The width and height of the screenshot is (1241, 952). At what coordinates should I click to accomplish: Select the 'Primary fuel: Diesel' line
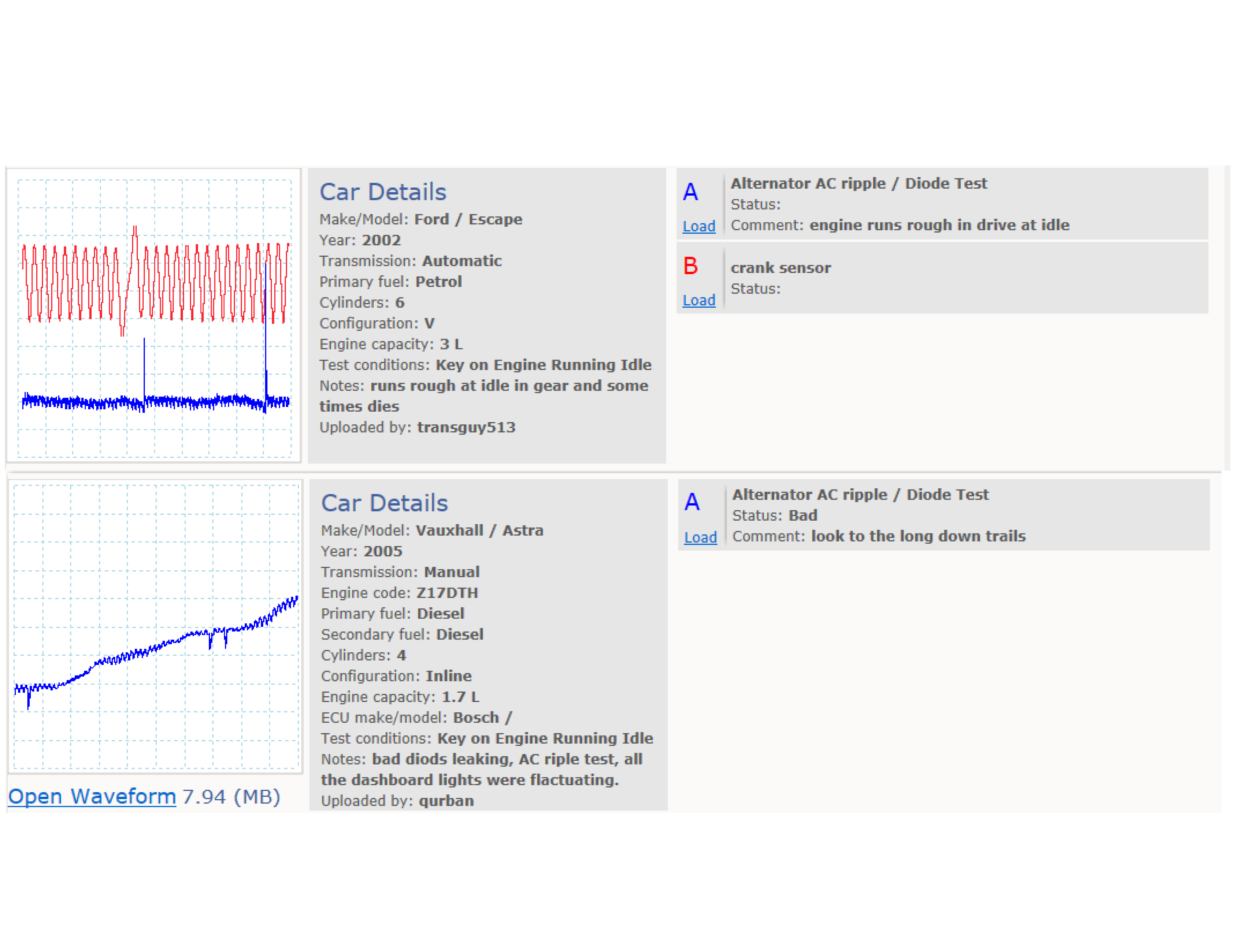[x=393, y=614]
